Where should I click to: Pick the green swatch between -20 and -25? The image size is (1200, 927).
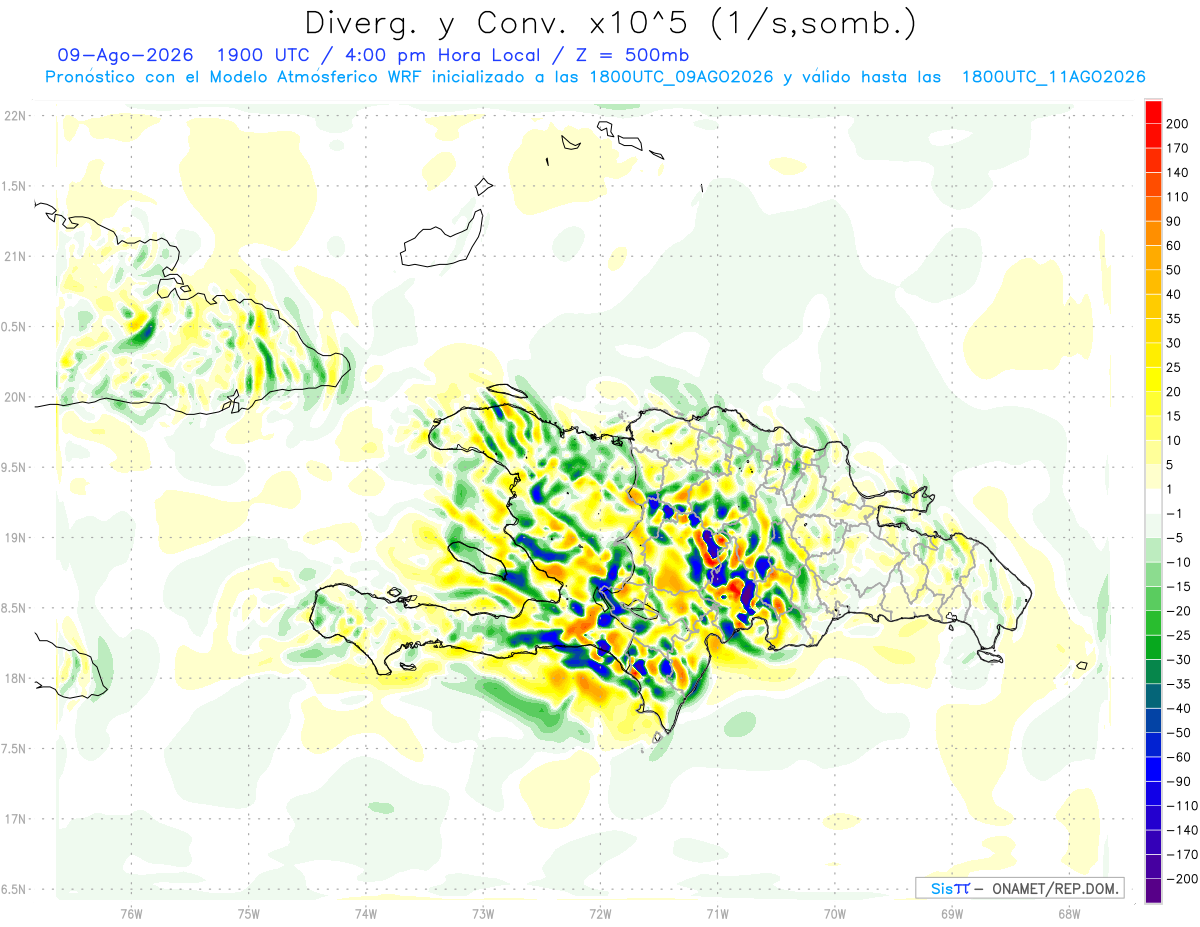coord(1154,623)
